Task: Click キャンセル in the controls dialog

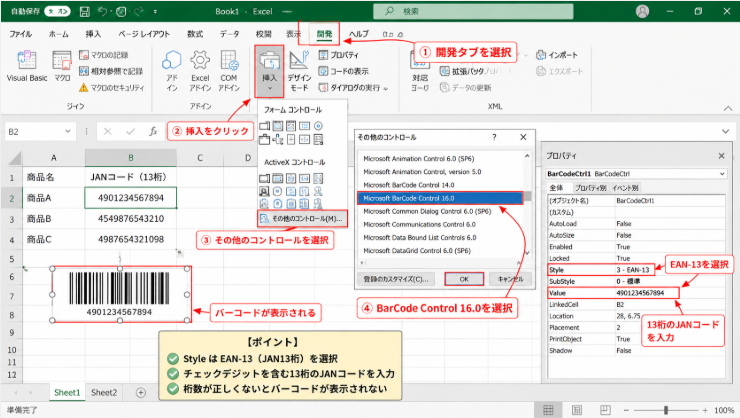Action: click(510, 279)
